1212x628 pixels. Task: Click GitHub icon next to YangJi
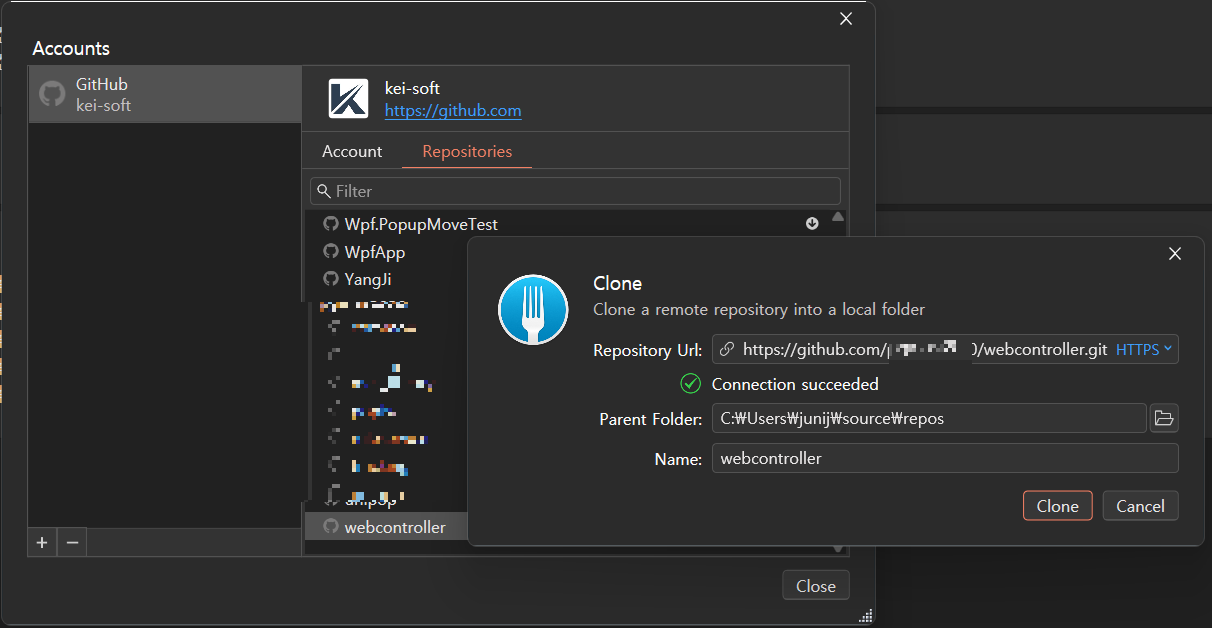[x=331, y=279]
